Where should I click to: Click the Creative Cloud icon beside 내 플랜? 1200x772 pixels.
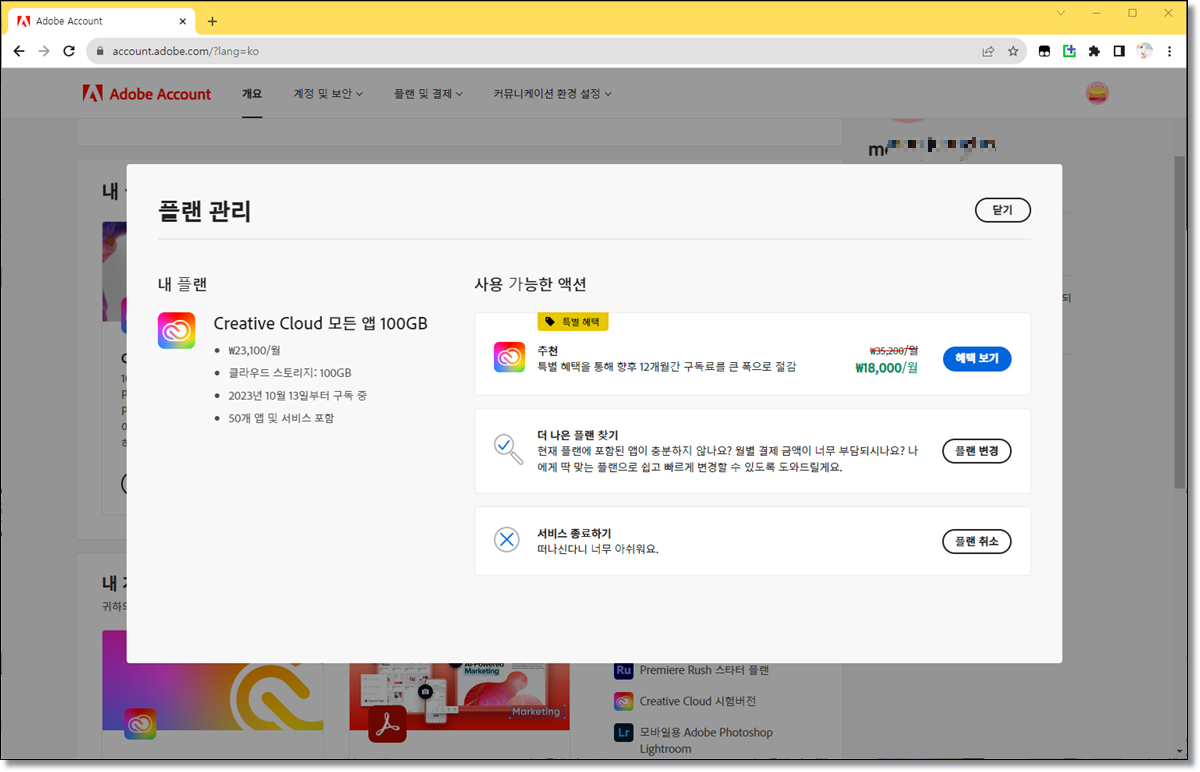[x=176, y=331]
